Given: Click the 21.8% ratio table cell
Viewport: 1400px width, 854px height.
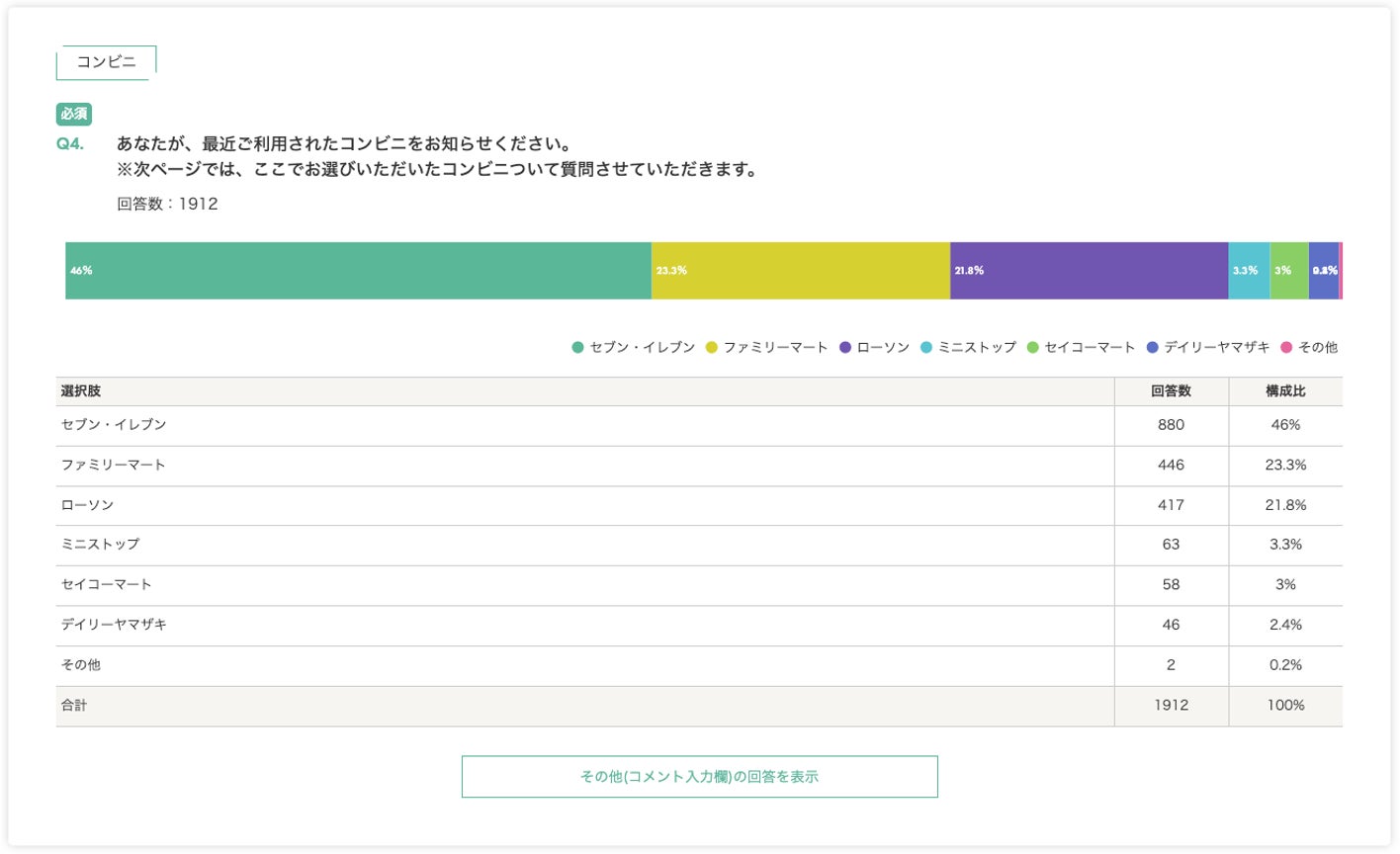Looking at the screenshot, I should pos(1285,505).
